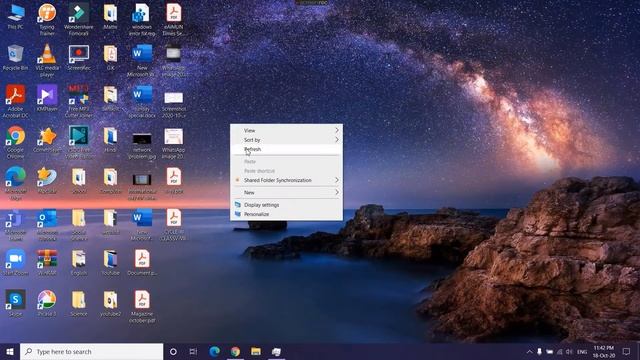Open the clock and date flyout
This screenshot has width=640, height=360.
coord(604,351)
